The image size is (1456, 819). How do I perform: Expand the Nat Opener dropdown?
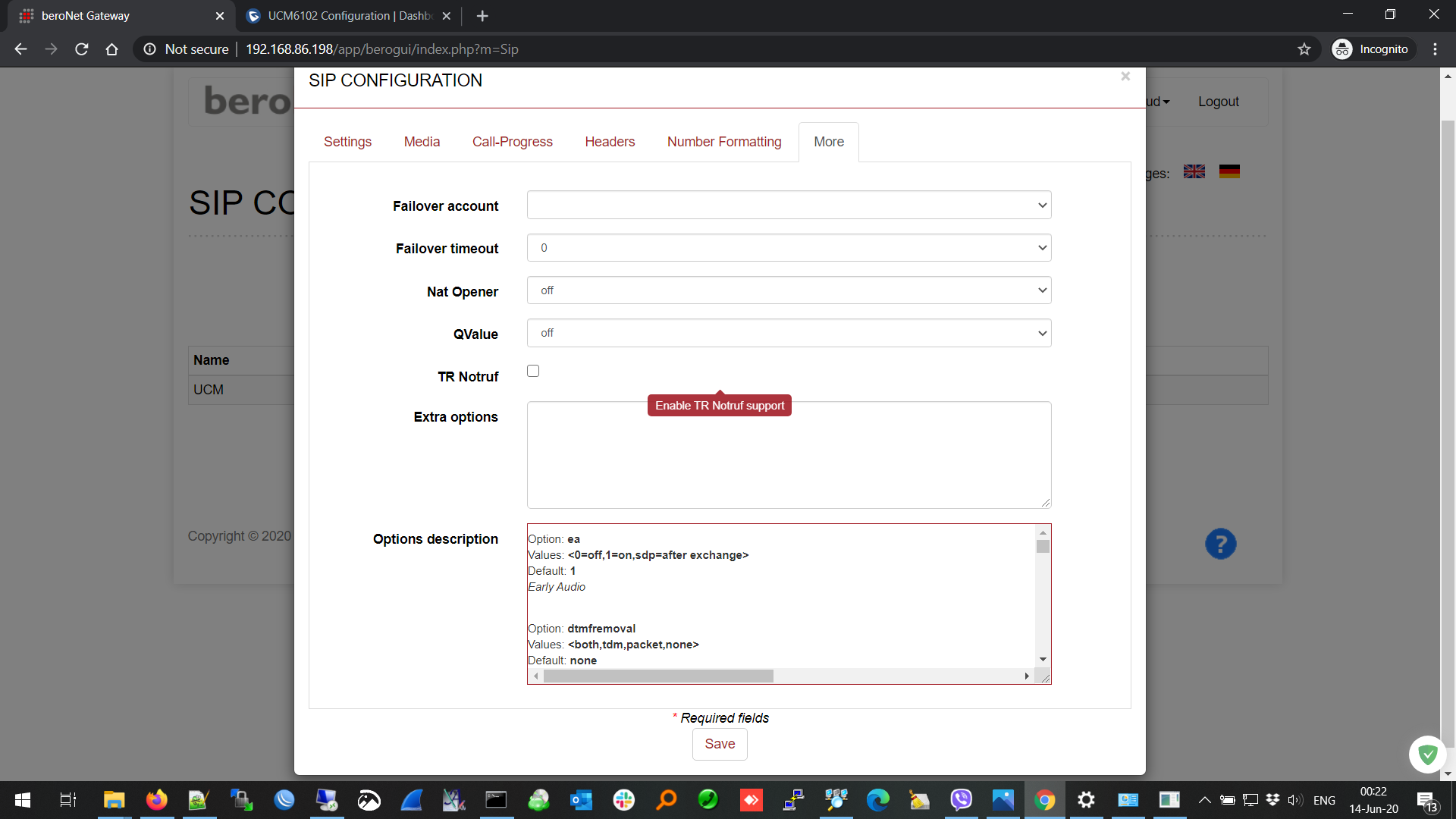(x=789, y=290)
